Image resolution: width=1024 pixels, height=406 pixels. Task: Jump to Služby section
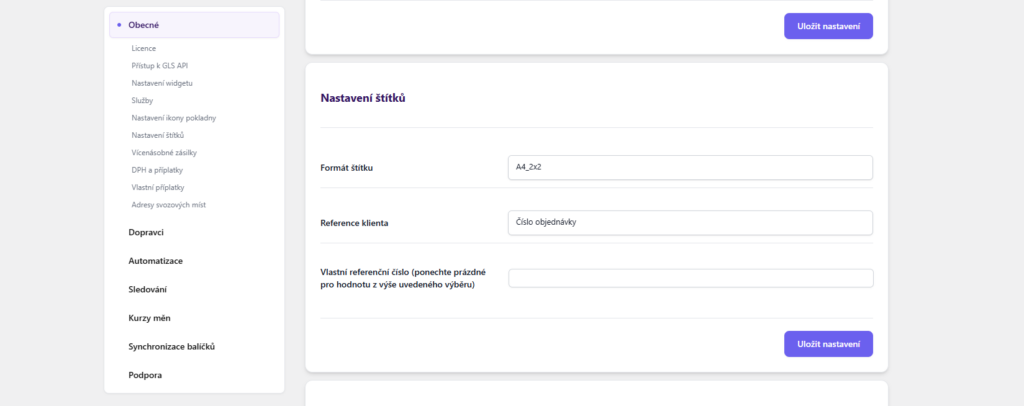tap(142, 101)
